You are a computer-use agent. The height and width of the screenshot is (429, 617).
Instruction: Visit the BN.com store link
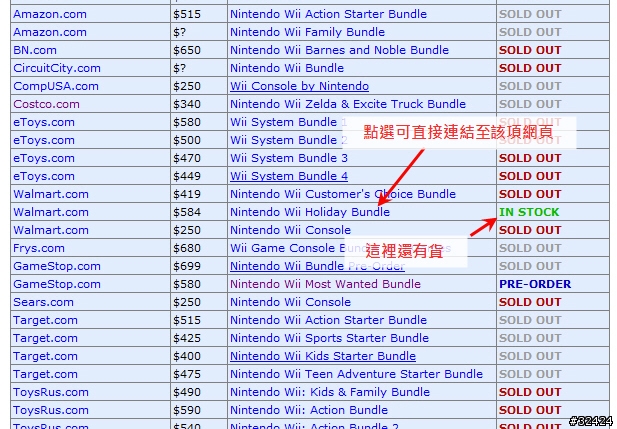coord(35,50)
